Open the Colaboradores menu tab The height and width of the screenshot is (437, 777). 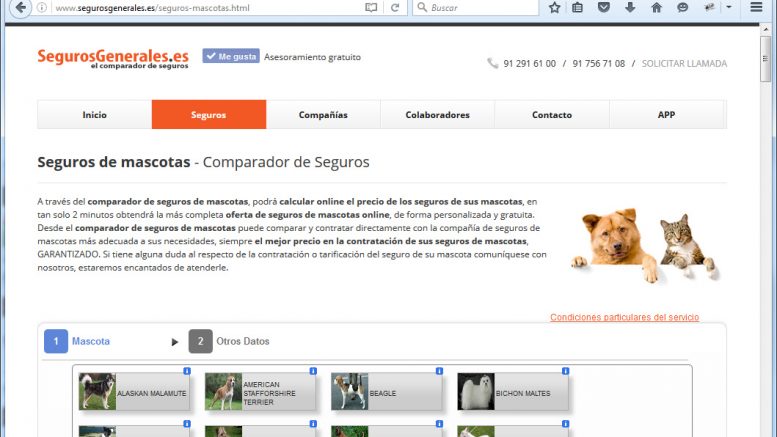438,114
